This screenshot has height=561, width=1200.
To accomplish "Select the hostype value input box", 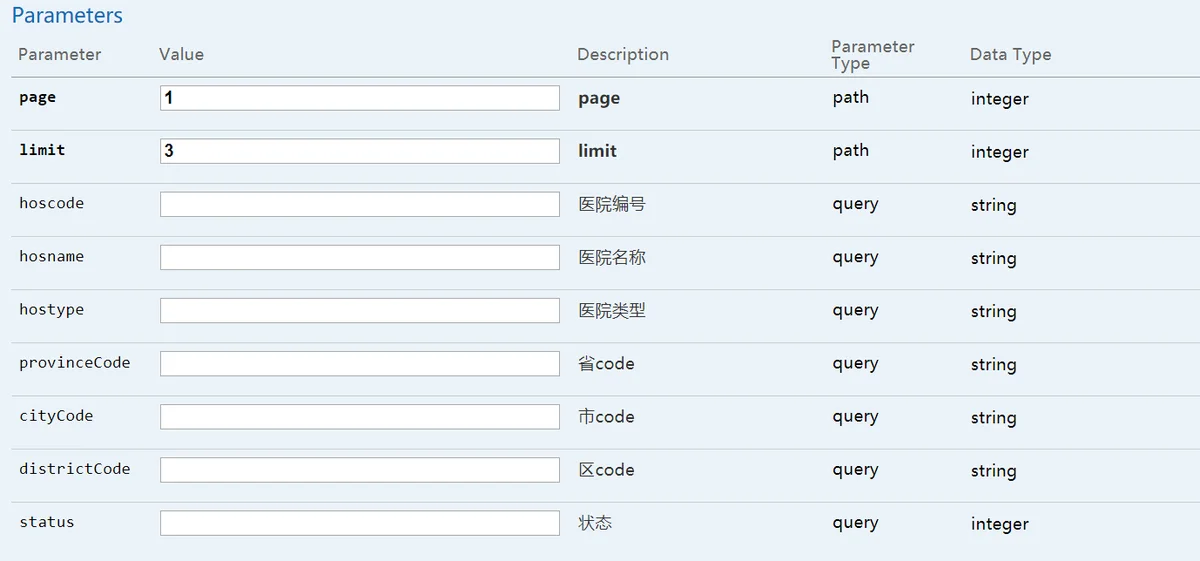I will pos(360,310).
